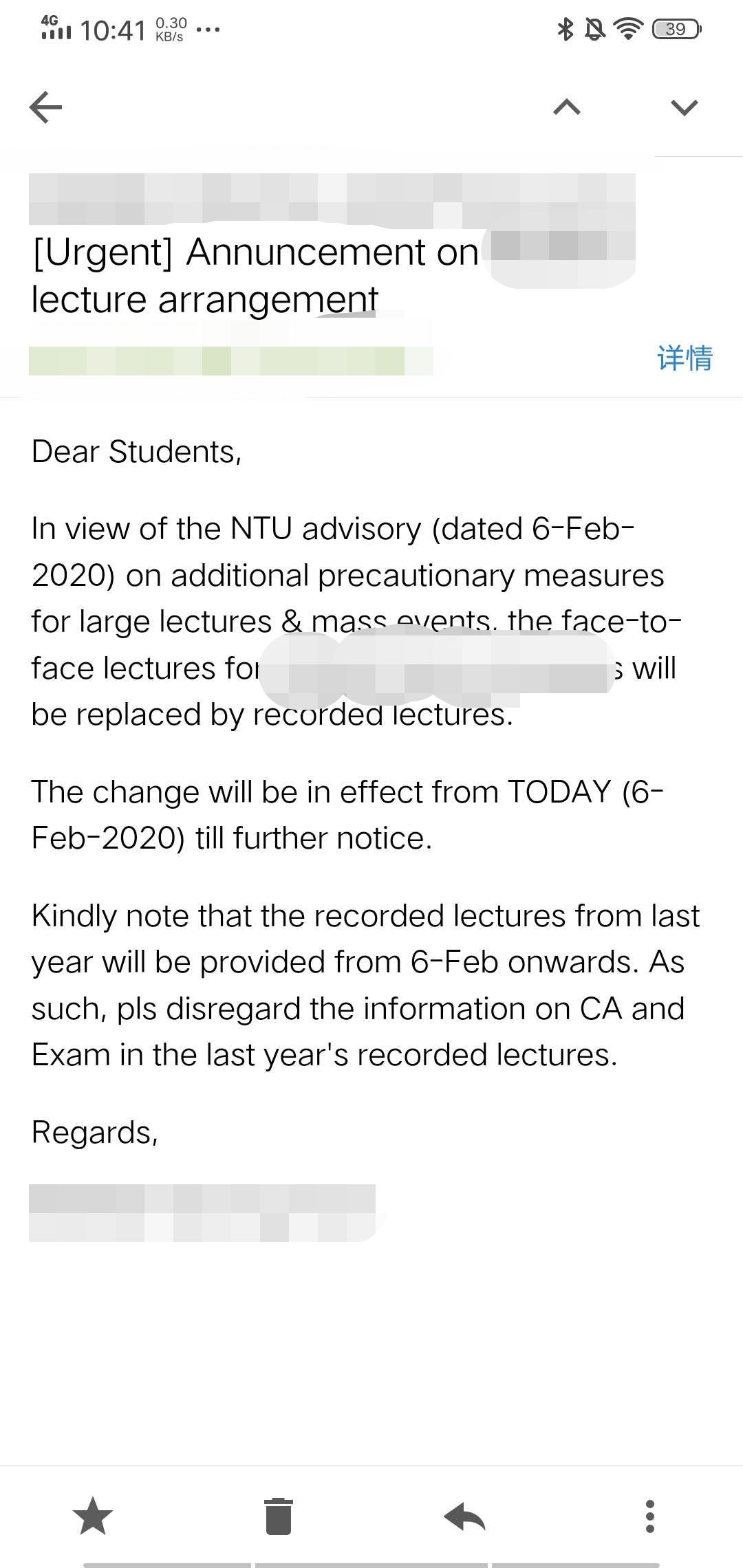Image resolution: width=743 pixels, height=1568 pixels.
Task: Star this email
Action: pyautogui.click(x=93, y=1516)
